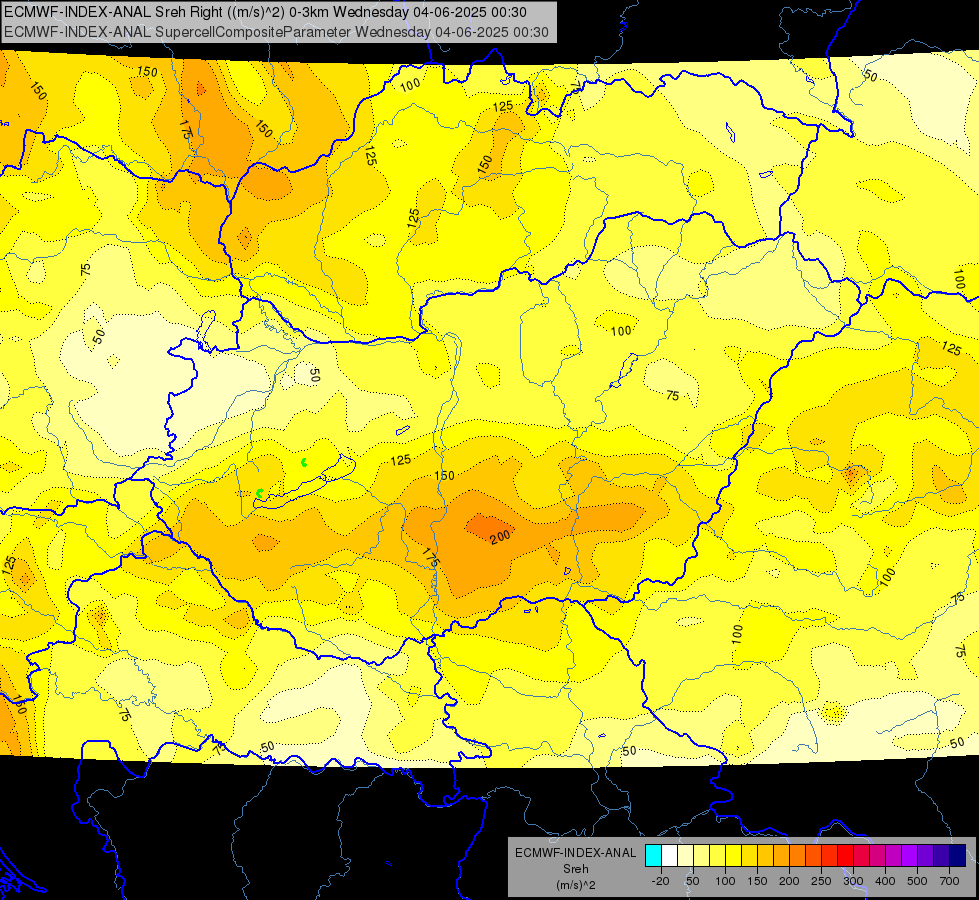The image size is (979, 900).
Task: Click the legend value label 700
Action: [949, 881]
